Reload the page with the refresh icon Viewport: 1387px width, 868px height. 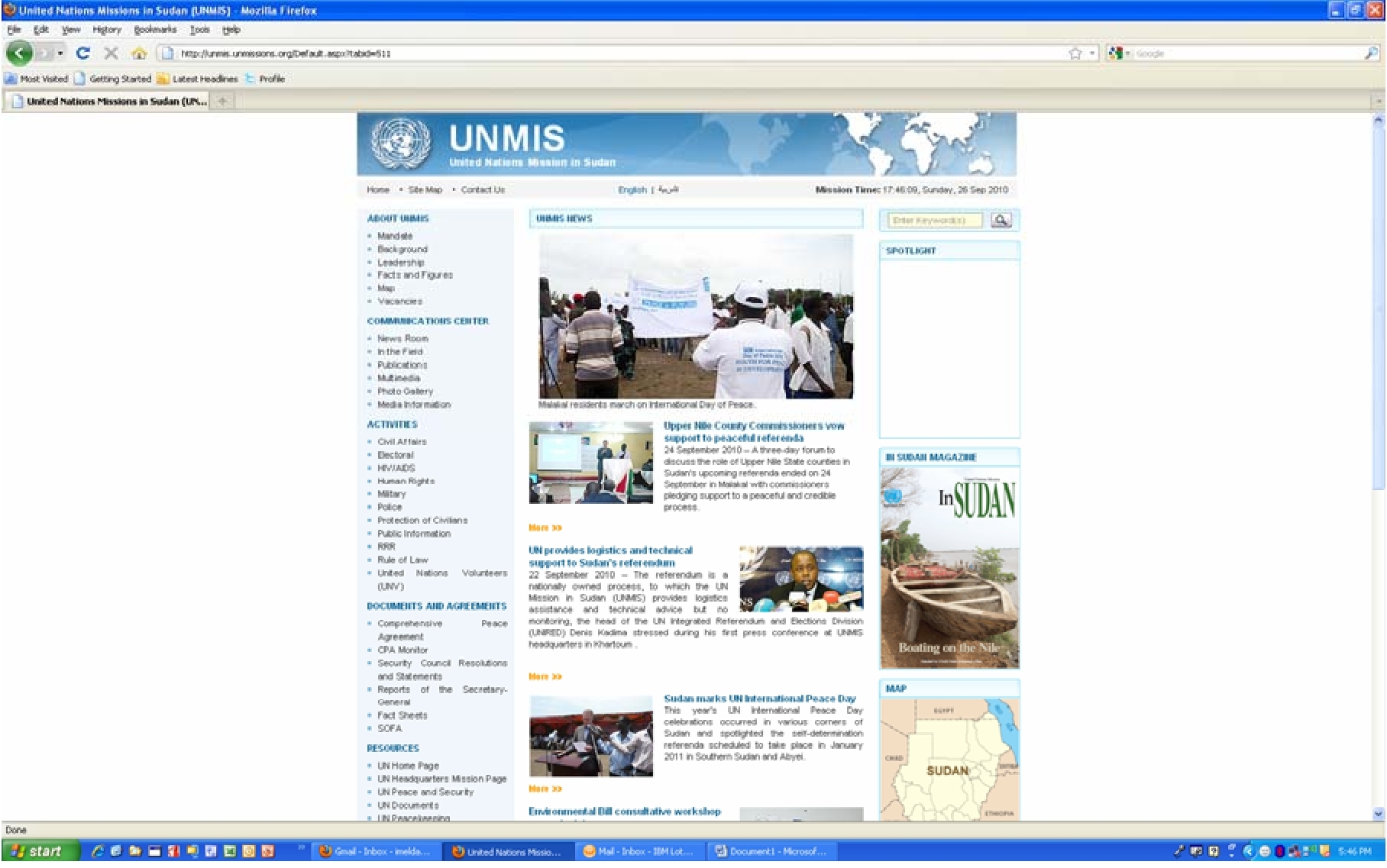coord(83,53)
